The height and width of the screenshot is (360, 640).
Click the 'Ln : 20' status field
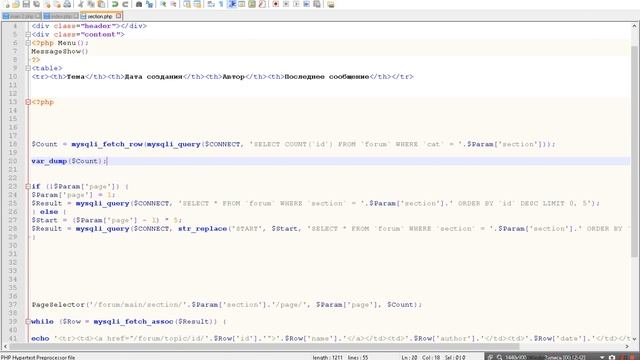tap(409, 358)
